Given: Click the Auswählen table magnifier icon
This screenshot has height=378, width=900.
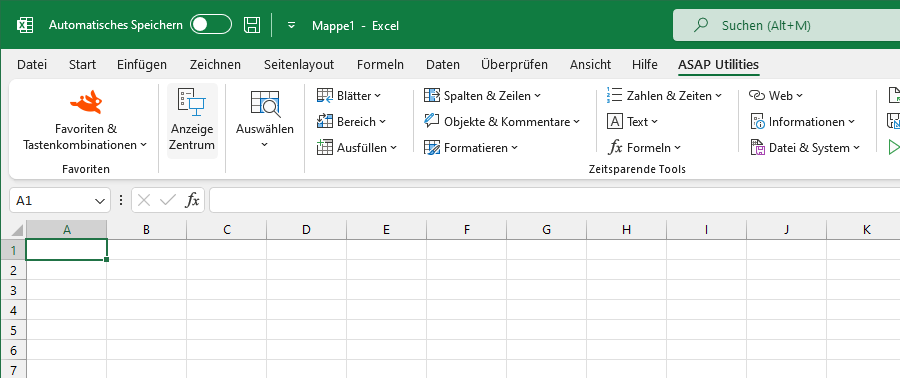Looking at the screenshot, I should (x=265, y=103).
